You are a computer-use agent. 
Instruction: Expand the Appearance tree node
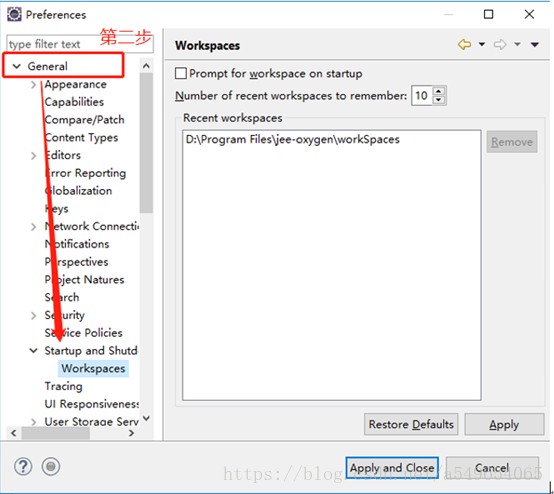pos(34,84)
